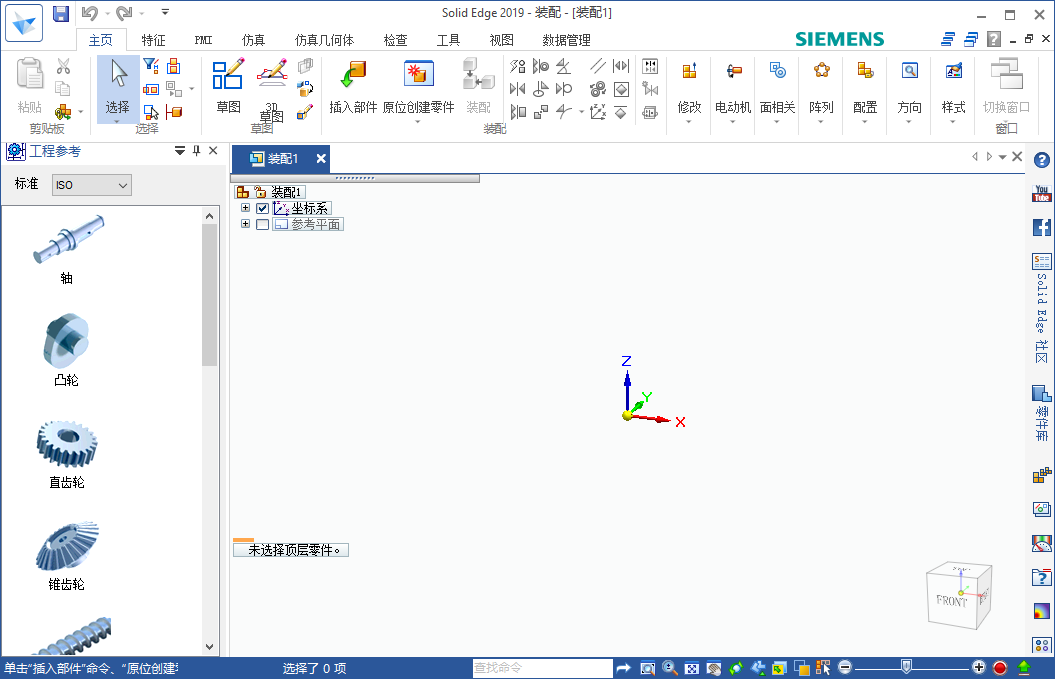The width and height of the screenshot is (1055, 679).
Task: Switch to the PMI ribbon tab
Action: (203, 40)
